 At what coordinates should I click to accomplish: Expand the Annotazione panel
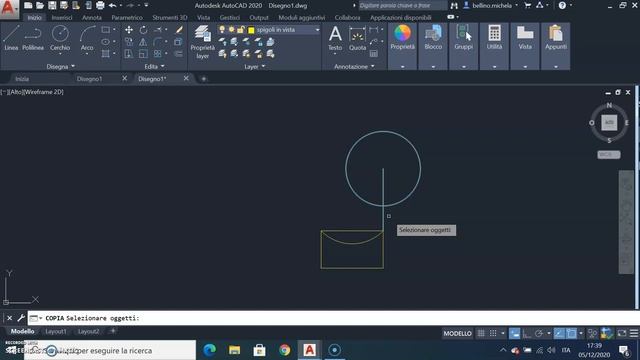click(x=354, y=66)
